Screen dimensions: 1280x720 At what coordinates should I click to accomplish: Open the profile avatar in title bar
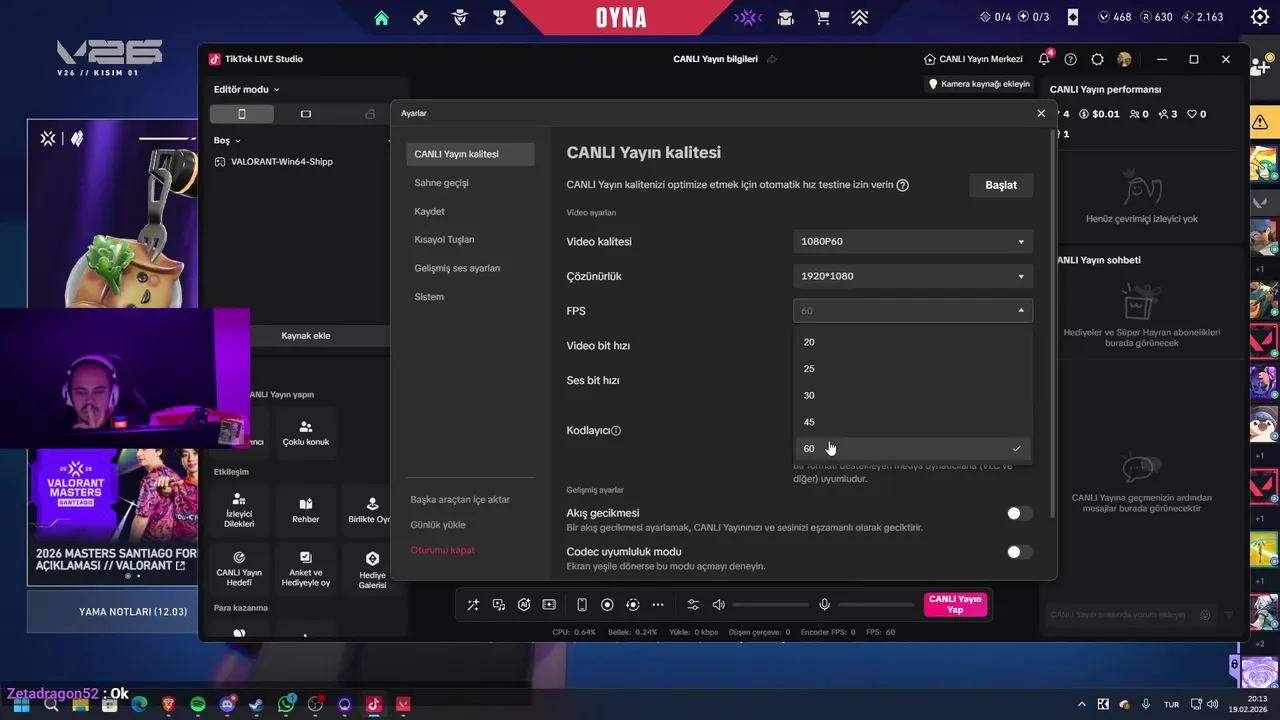[x=1124, y=59]
